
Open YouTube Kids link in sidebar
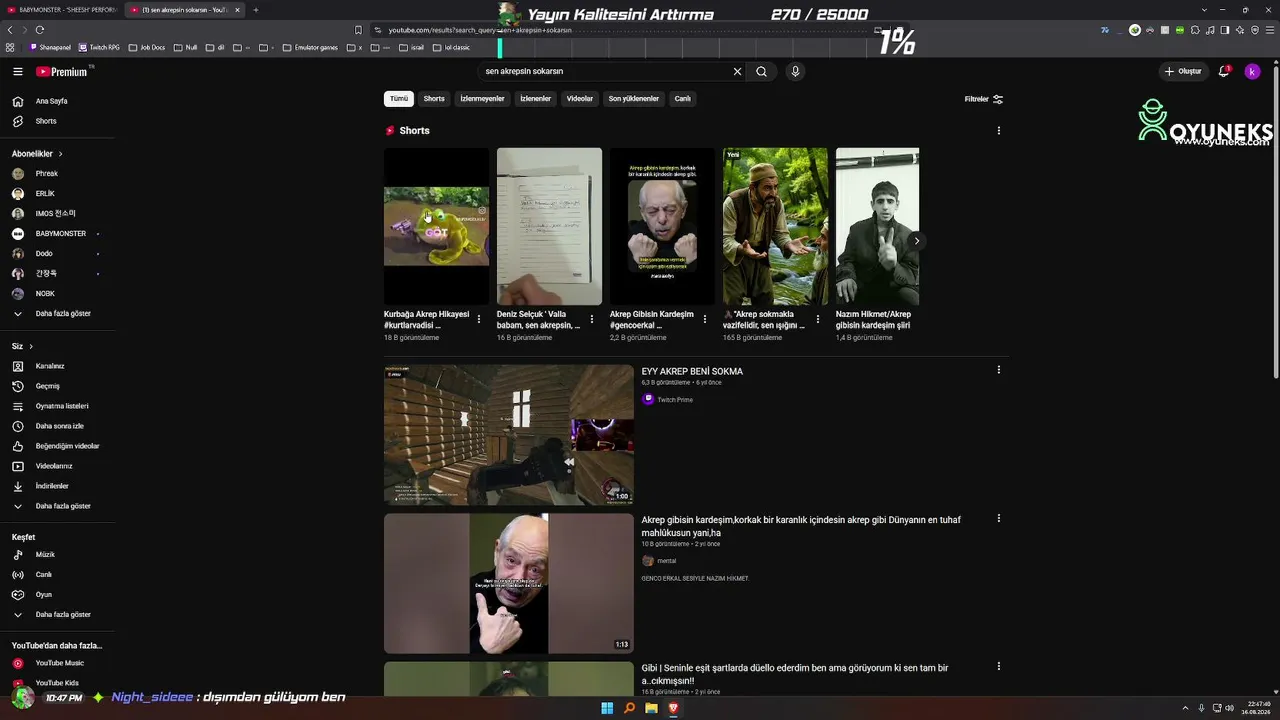tap(57, 683)
